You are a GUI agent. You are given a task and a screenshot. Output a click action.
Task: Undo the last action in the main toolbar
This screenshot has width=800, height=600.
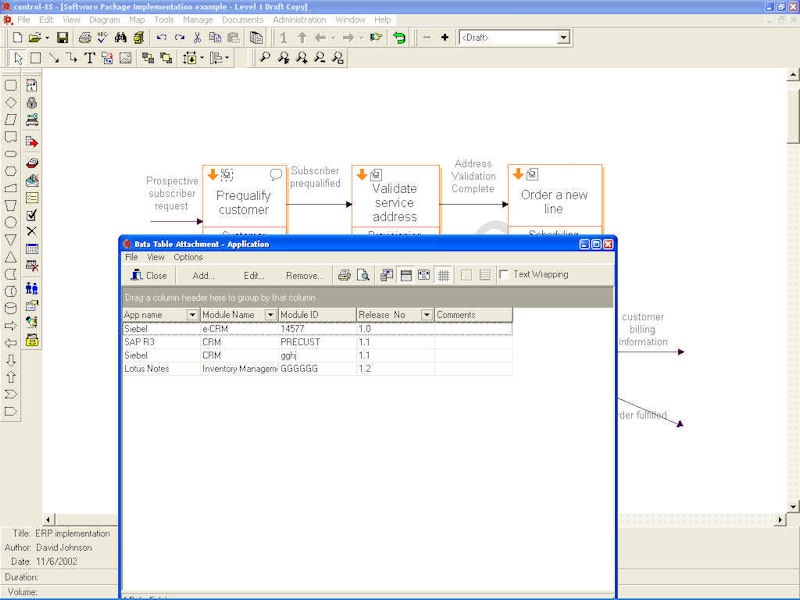click(x=162, y=38)
